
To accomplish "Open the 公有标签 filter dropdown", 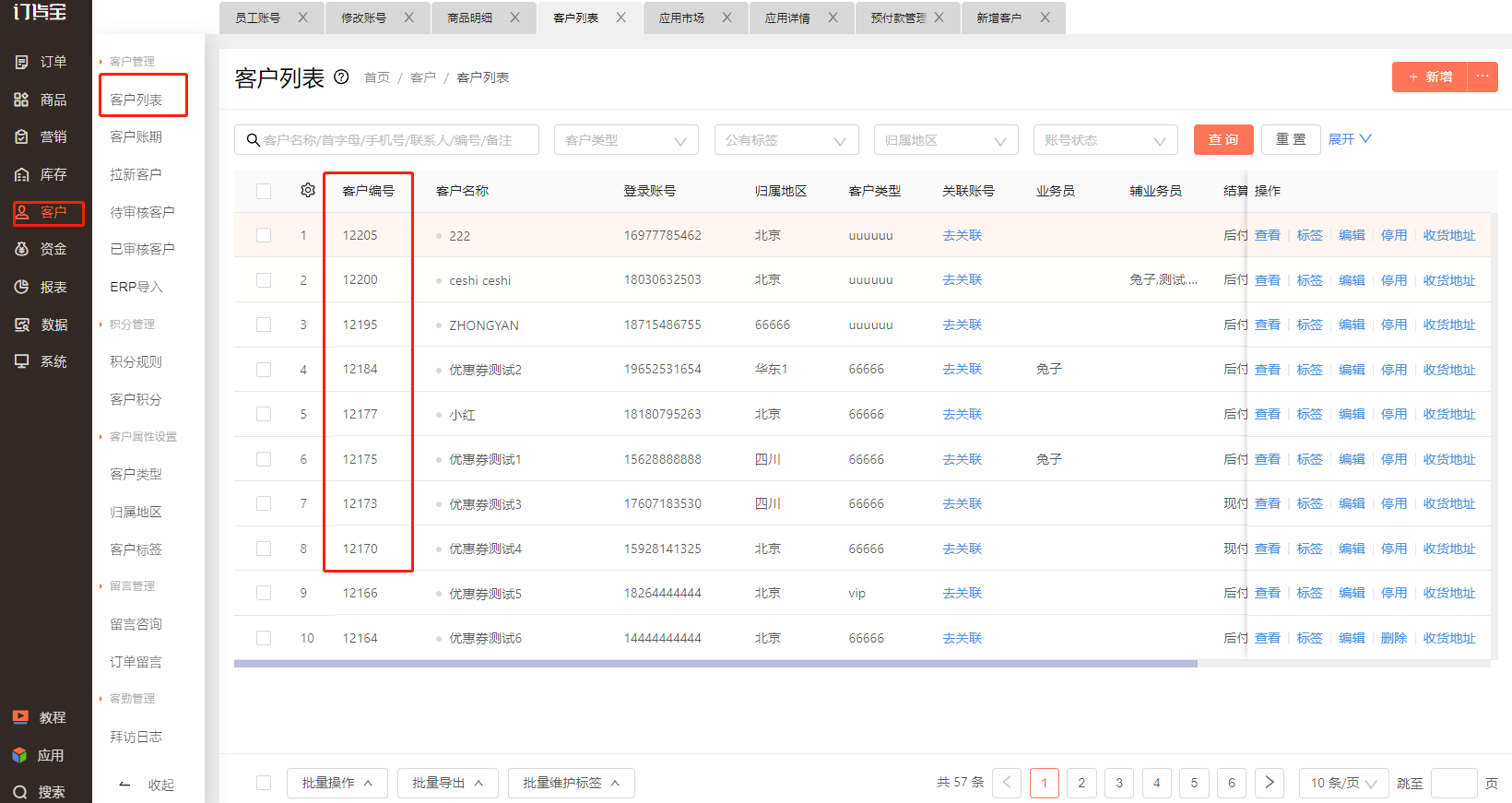I will tap(786, 140).
